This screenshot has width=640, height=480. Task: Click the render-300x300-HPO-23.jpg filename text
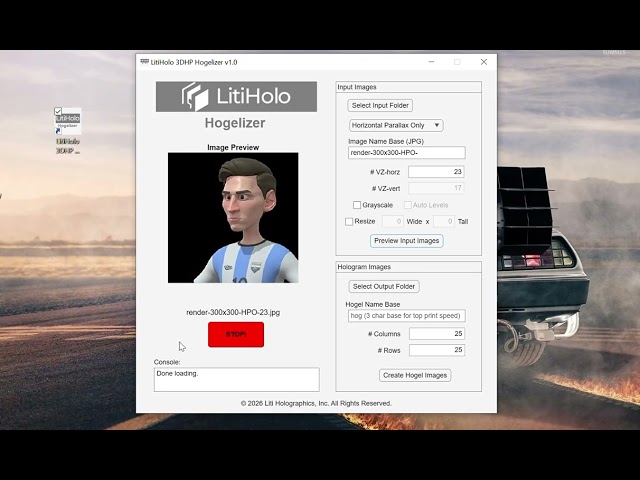click(x=233, y=313)
